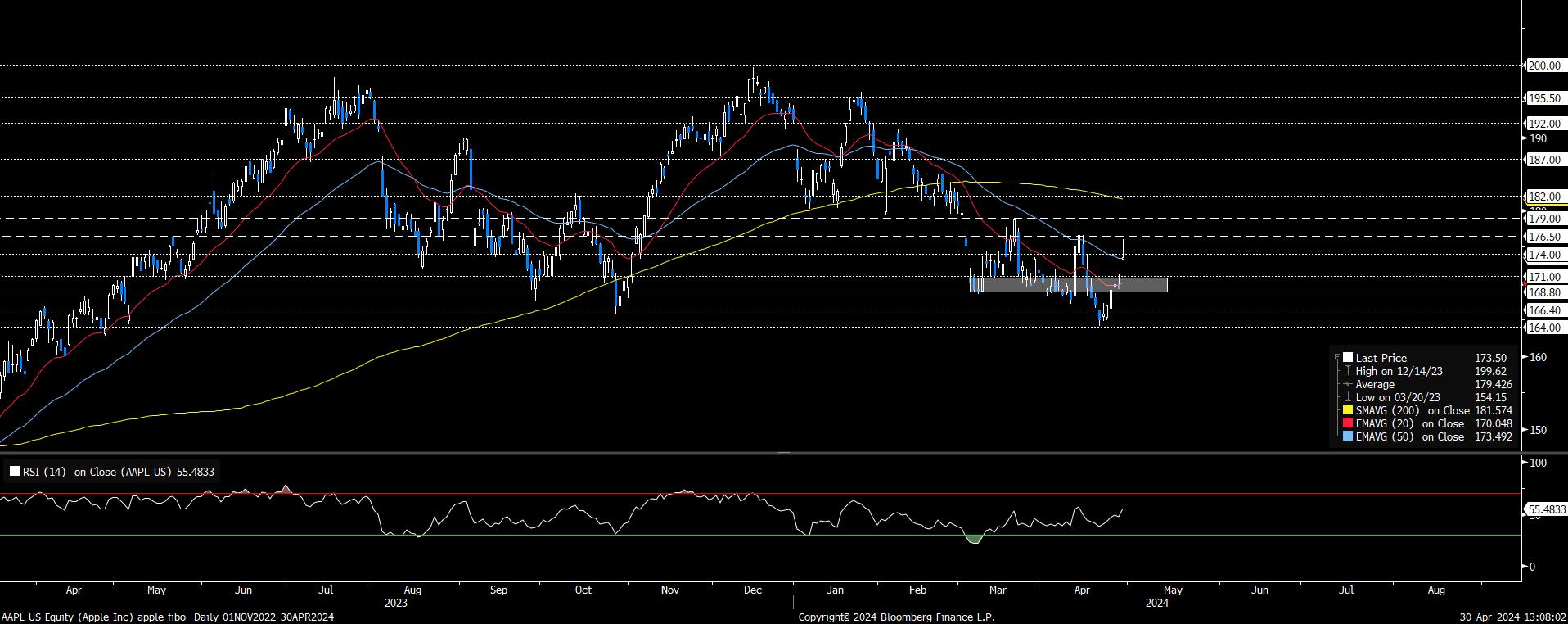Select 'SMAVG (200) on Close' legend entry
Viewport: 1568px width, 624px height.
(1412, 410)
